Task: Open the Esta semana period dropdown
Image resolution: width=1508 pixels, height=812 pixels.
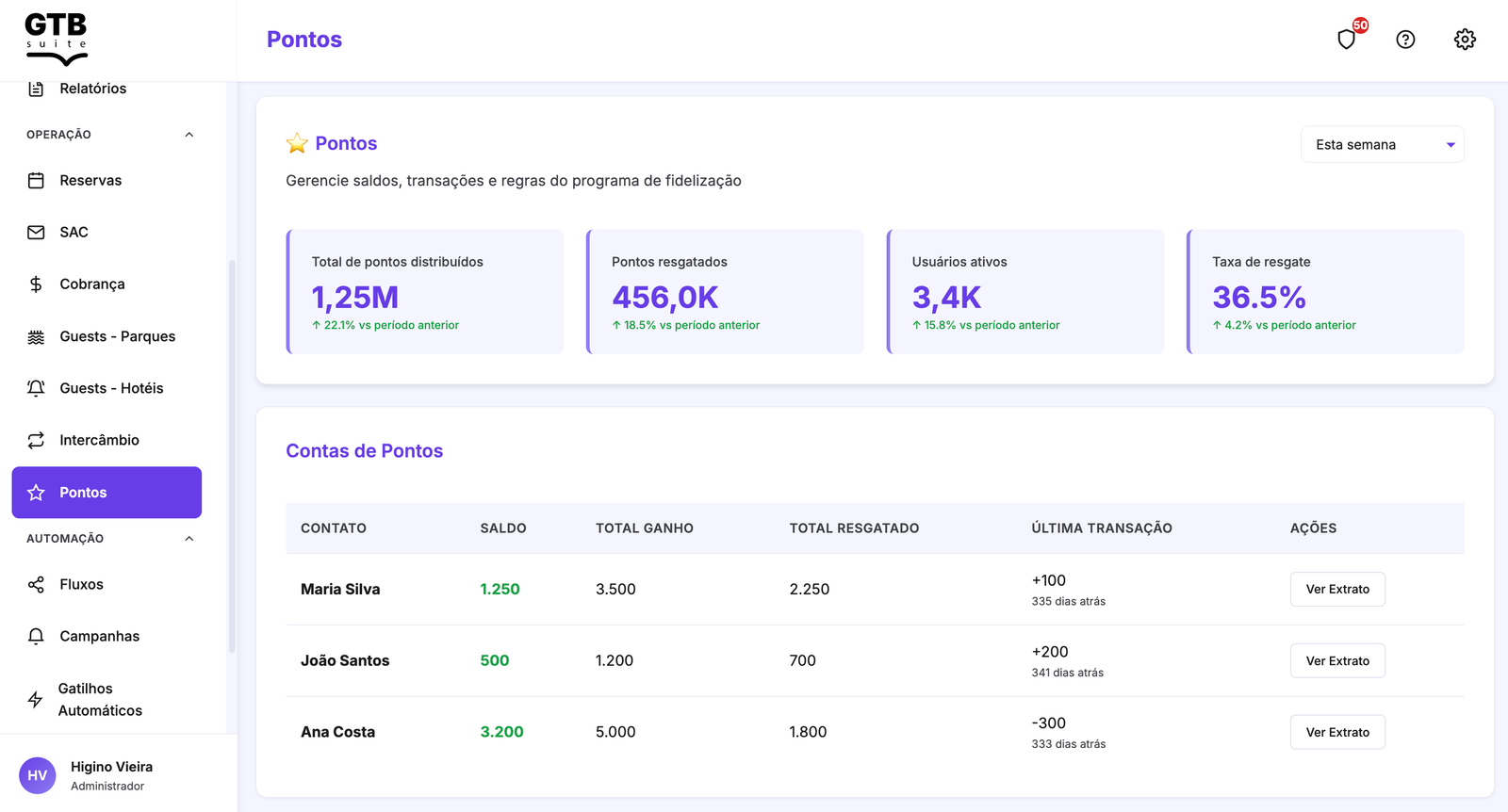Action: pyautogui.click(x=1382, y=145)
